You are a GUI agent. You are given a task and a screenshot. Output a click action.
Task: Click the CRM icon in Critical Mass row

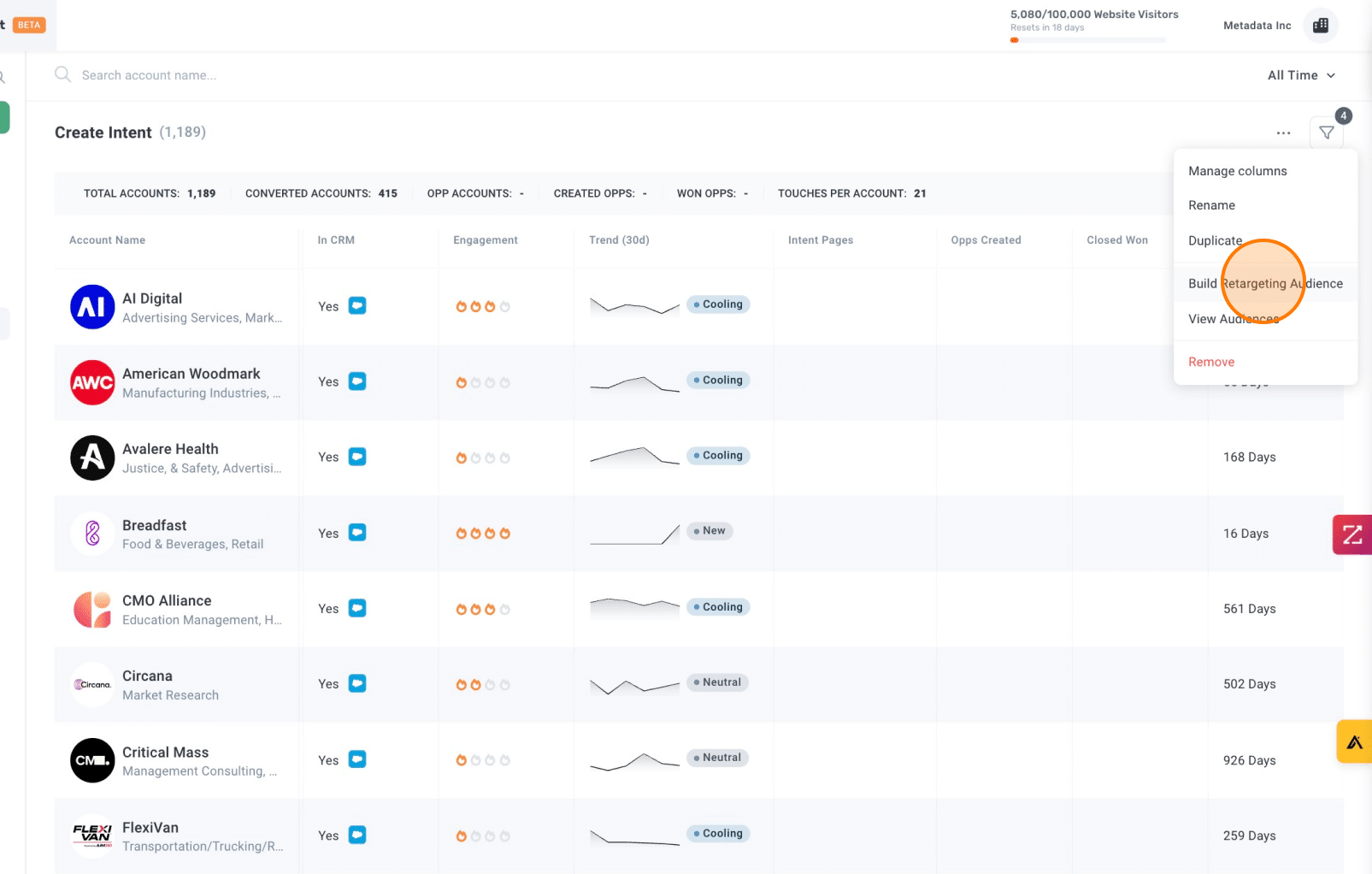(357, 759)
